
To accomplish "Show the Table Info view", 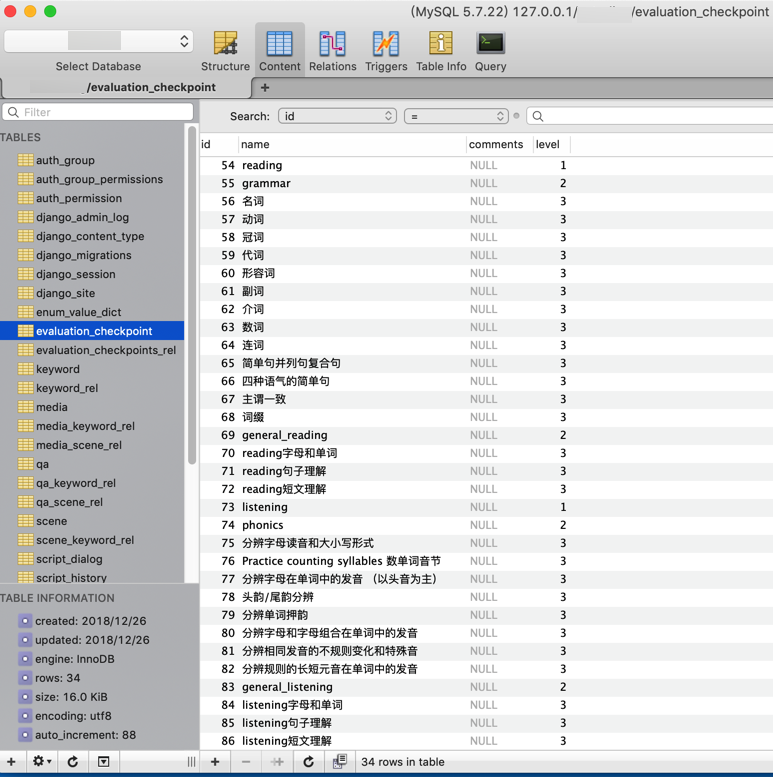I will click(x=441, y=50).
